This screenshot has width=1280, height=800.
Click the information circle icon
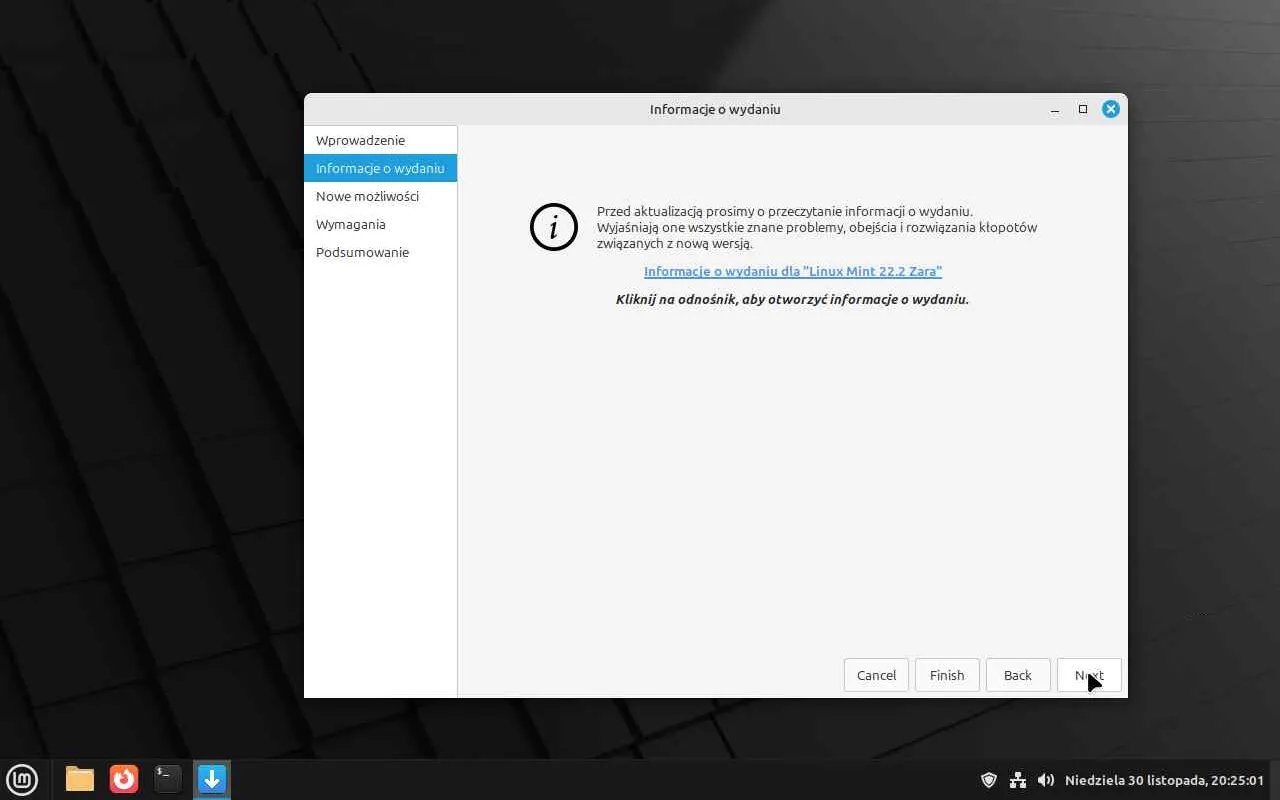[x=554, y=227]
